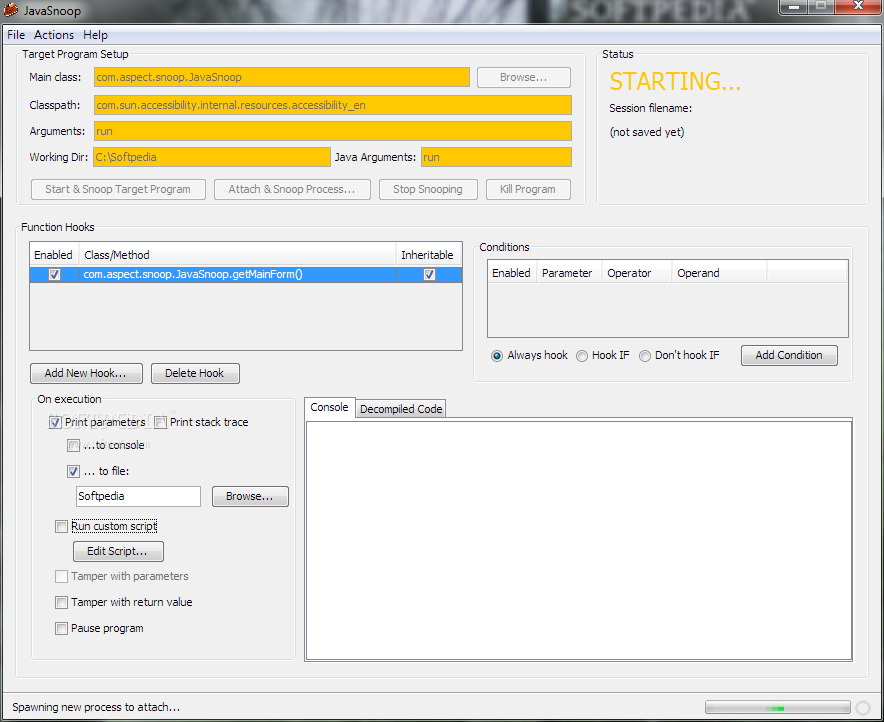Image resolution: width=884 pixels, height=722 pixels.
Task: Select the com.aspect.snoop.JavaSnoop.getMainForm() hook row
Action: pyautogui.click(x=246, y=274)
